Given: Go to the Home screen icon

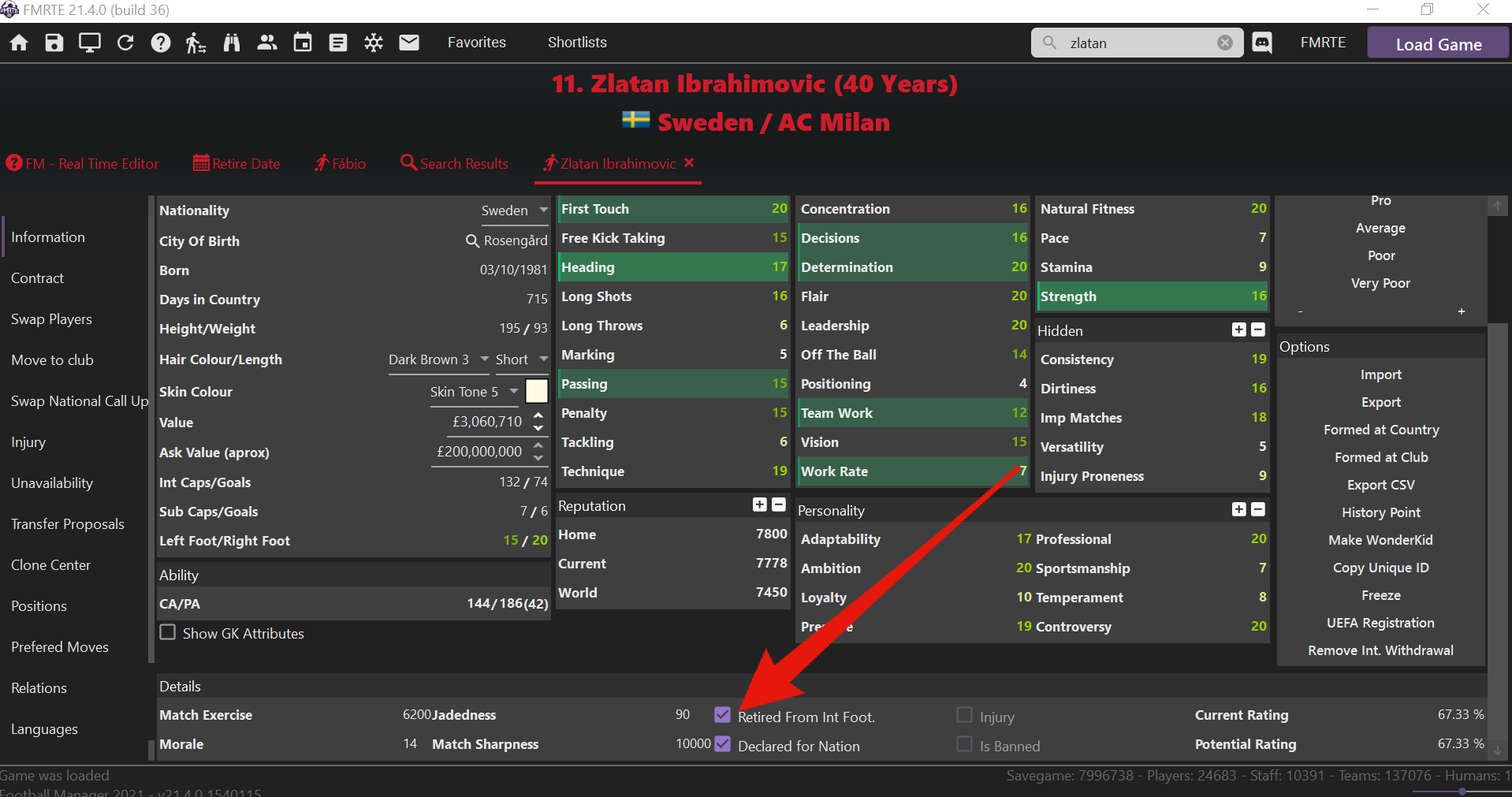Looking at the screenshot, I should (19, 43).
